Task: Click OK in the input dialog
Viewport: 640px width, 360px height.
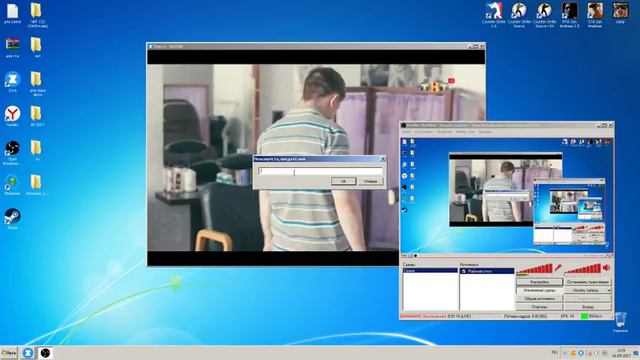Action: point(343,181)
